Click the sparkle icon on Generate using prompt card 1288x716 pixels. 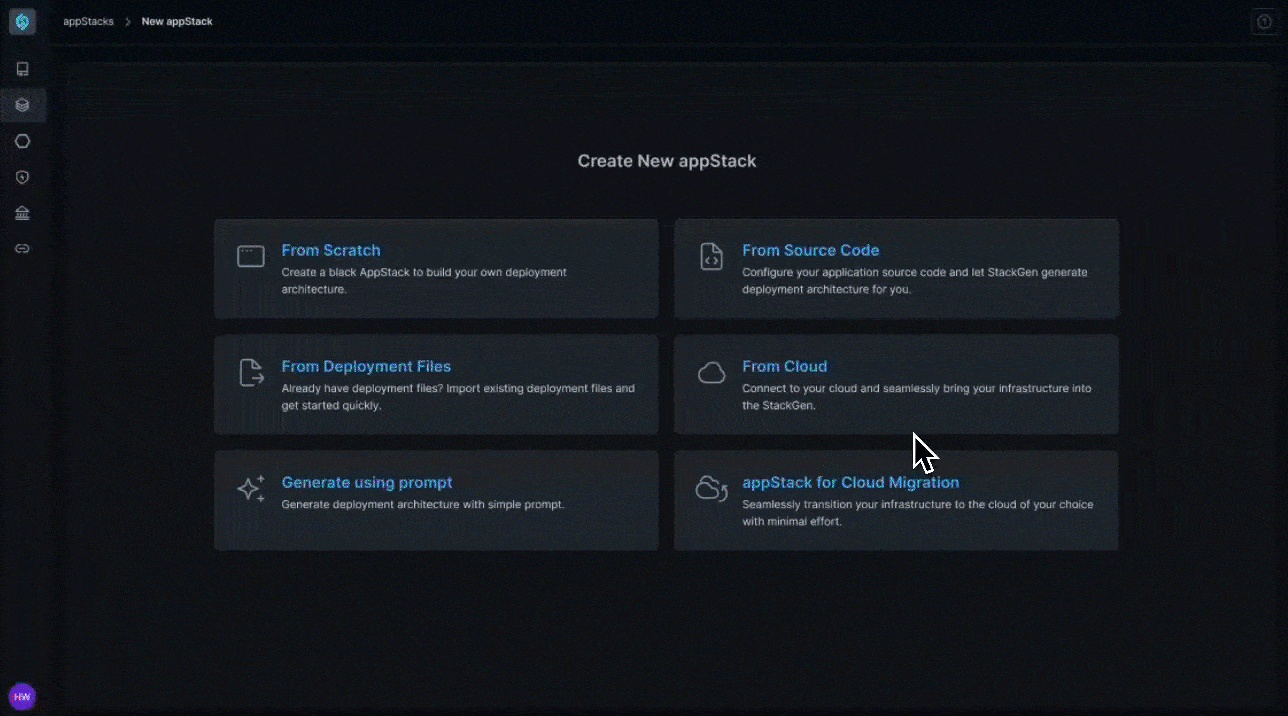click(x=251, y=488)
